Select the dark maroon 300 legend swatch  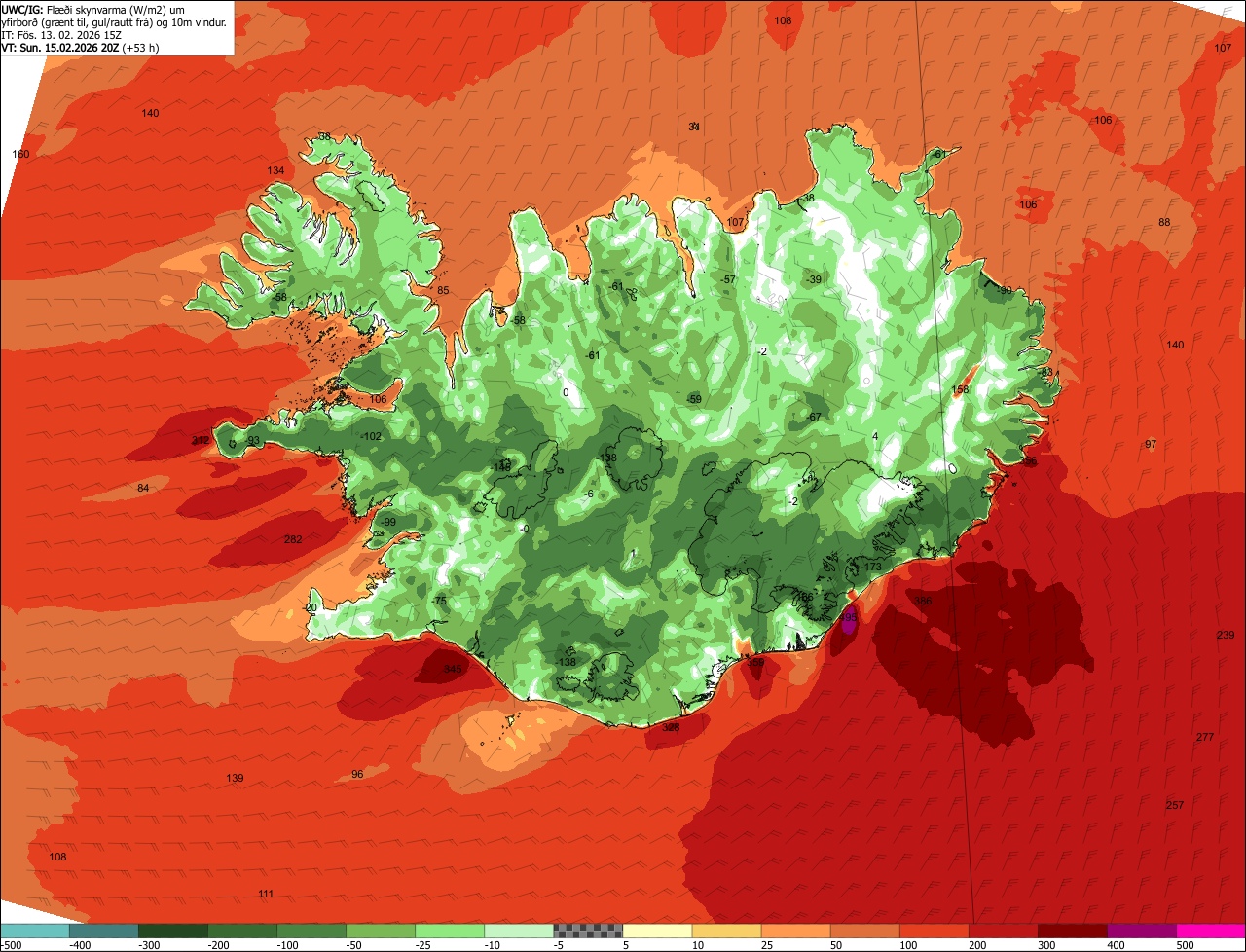pyautogui.click(x=1072, y=930)
